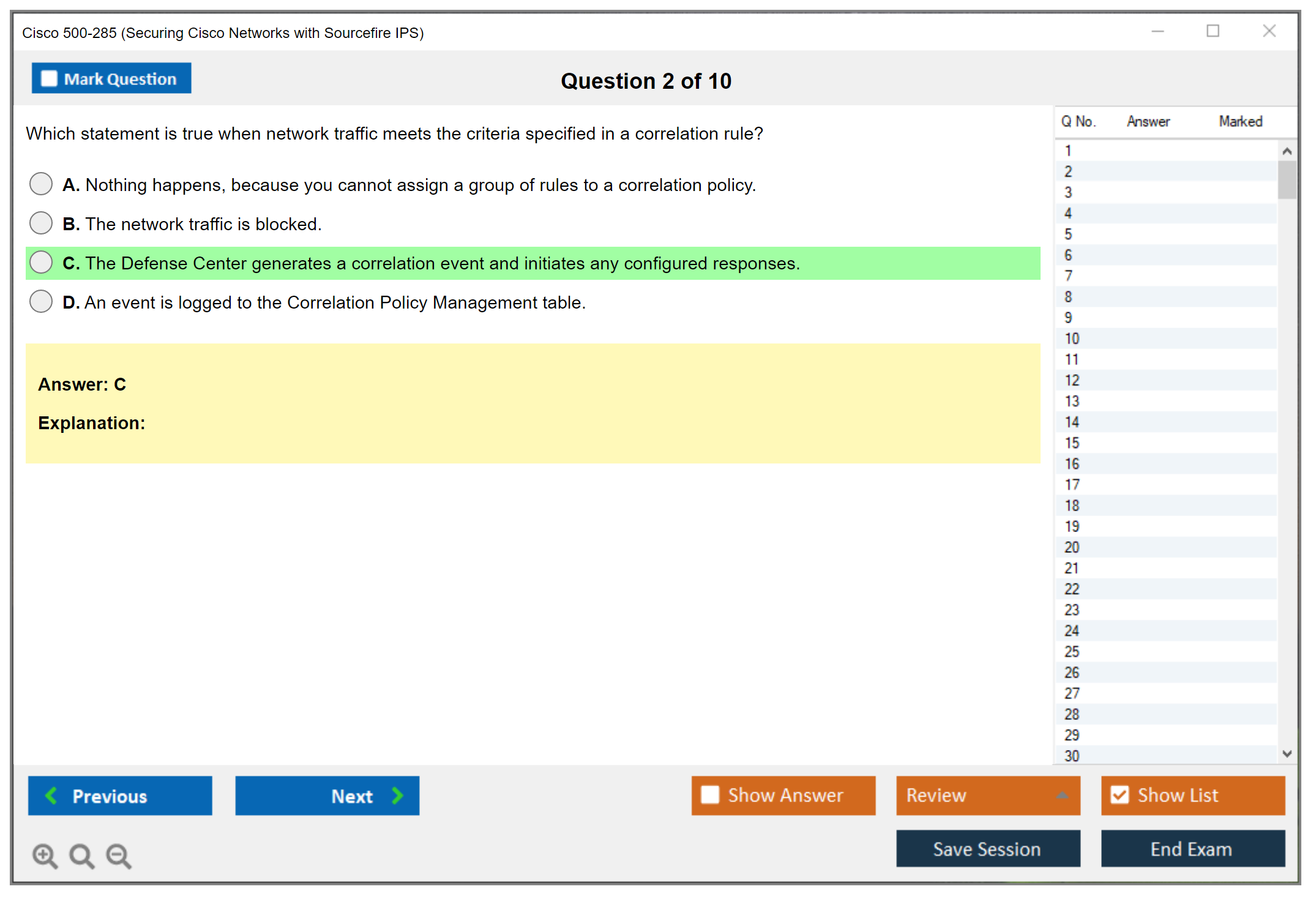Minimize the exam window

coord(1157,31)
